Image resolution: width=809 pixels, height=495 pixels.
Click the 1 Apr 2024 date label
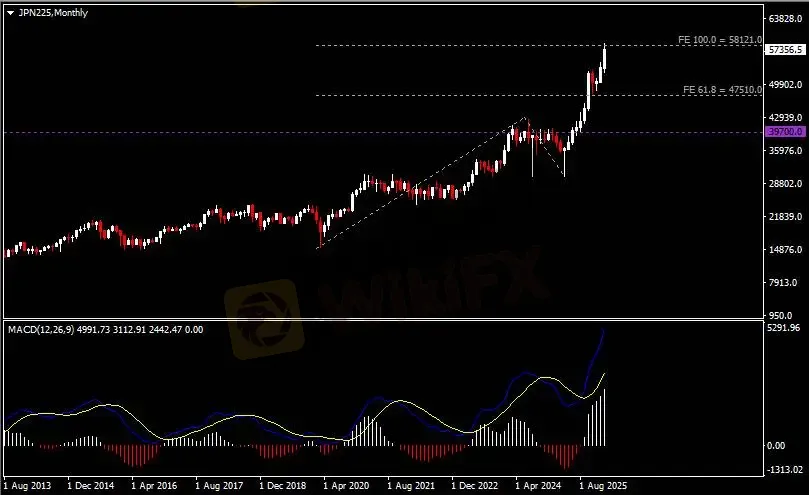538,486
